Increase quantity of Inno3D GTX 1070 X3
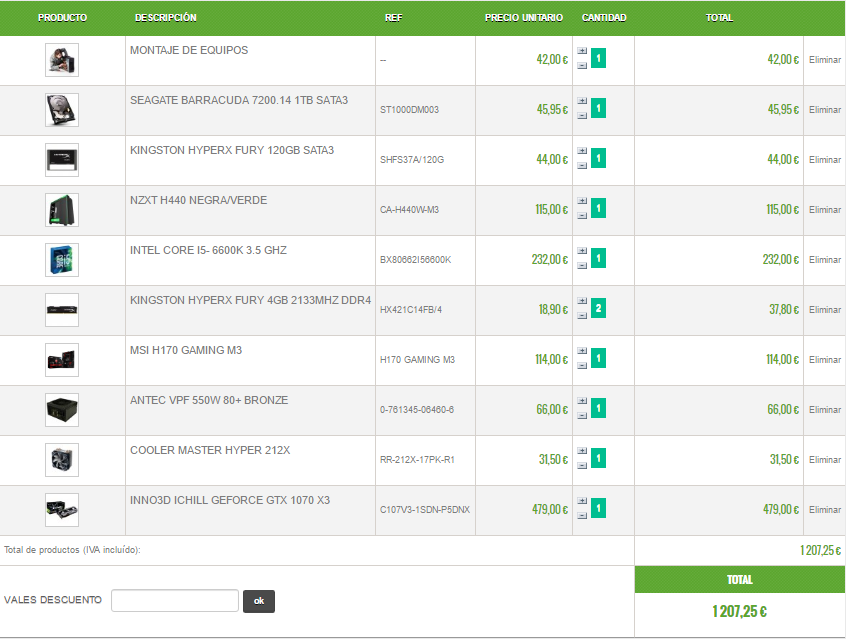Viewport: 847px width, 639px height. (582, 501)
